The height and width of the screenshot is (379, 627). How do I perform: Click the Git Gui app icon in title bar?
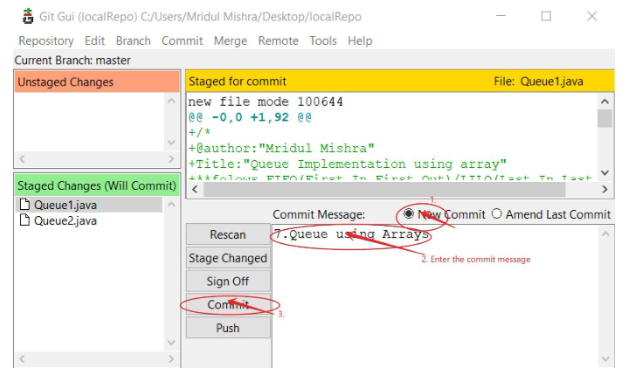pos(28,16)
